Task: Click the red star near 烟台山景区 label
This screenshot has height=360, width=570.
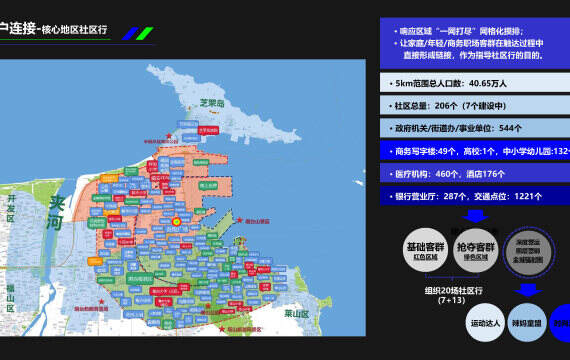Action: 240,220
